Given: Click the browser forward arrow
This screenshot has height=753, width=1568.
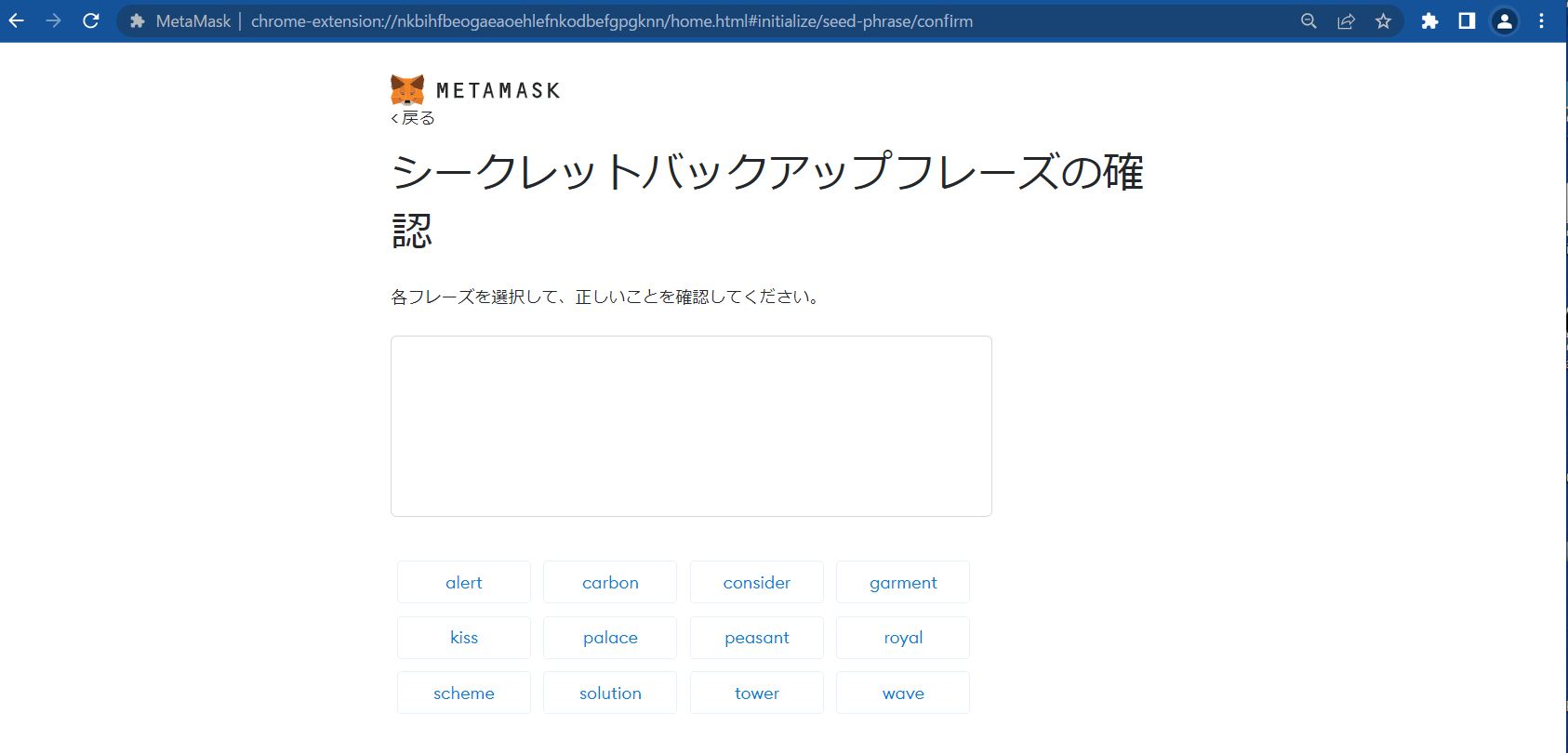Looking at the screenshot, I should [x=54, y=20].
